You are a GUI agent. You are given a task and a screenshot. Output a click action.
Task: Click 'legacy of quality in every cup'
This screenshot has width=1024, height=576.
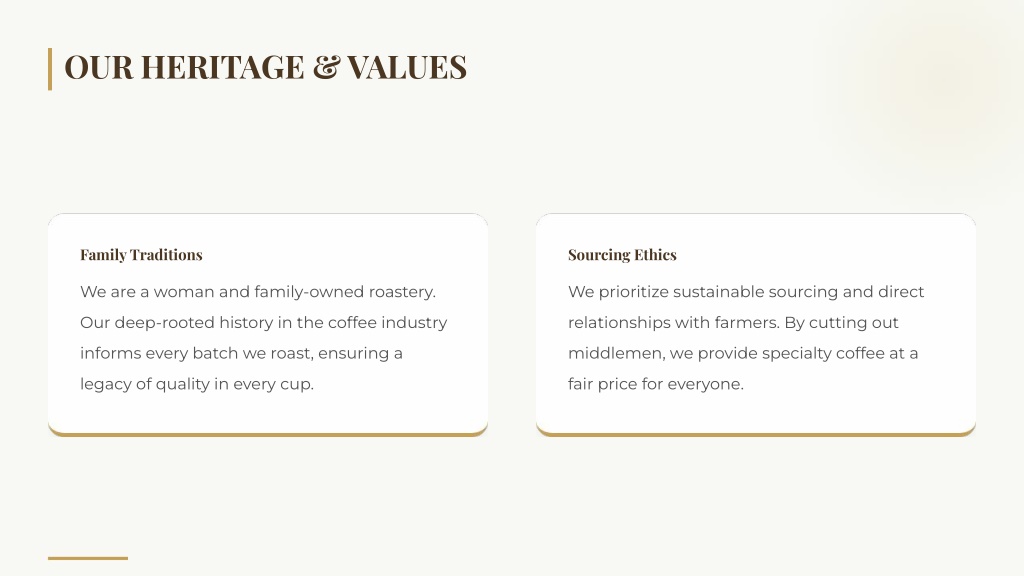tap(197, 384)
